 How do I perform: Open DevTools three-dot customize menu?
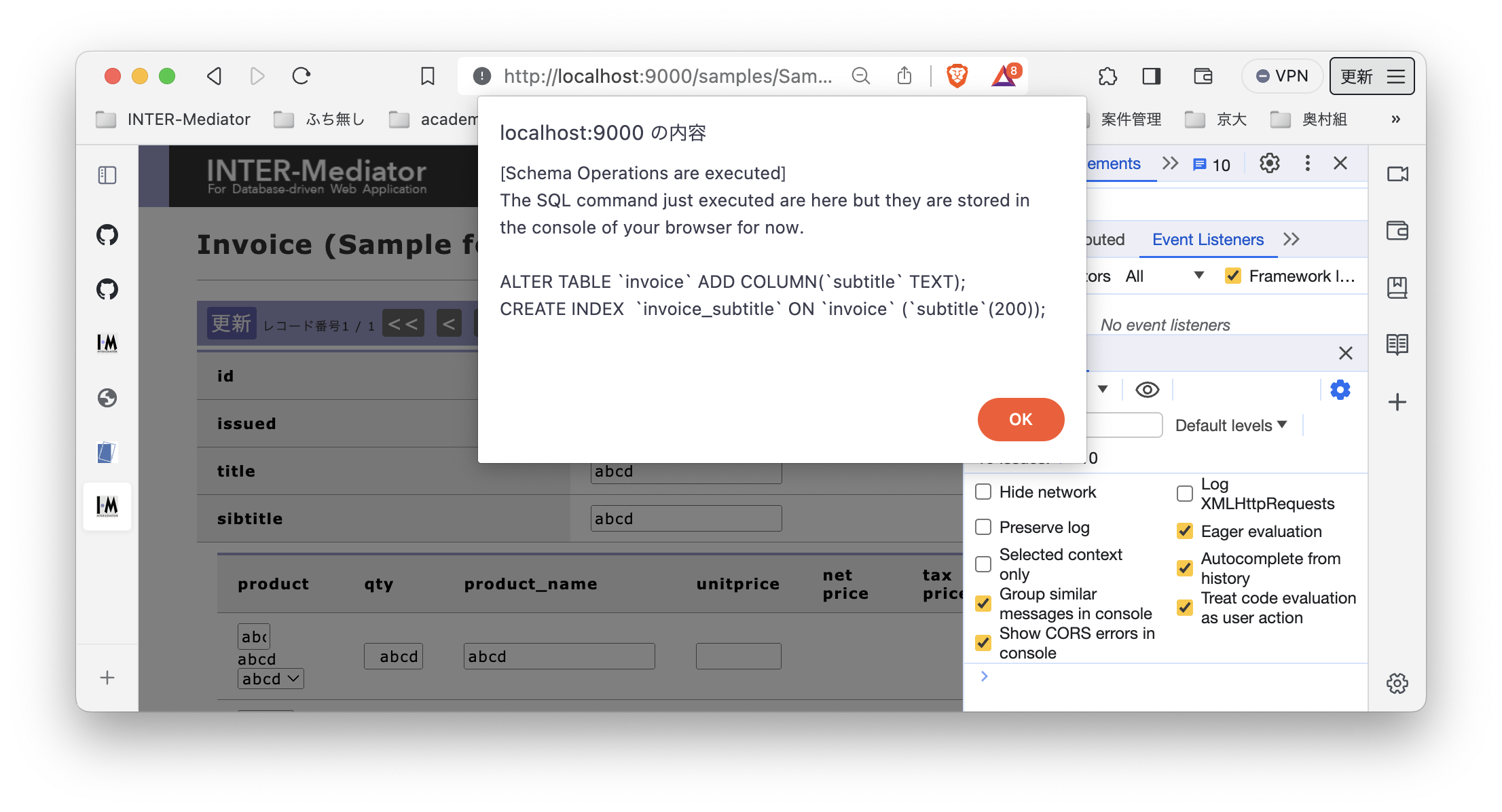tap(1307, 164)
